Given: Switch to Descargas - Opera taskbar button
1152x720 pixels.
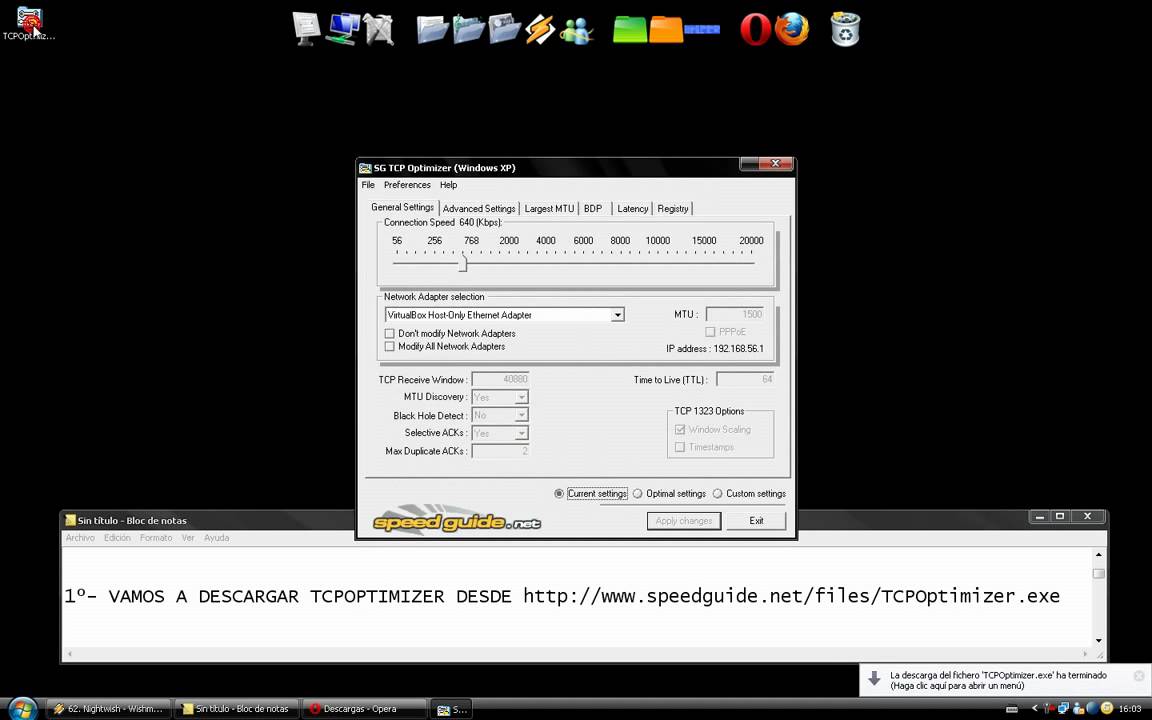Looking at the screenshot, I should point(364,709).
